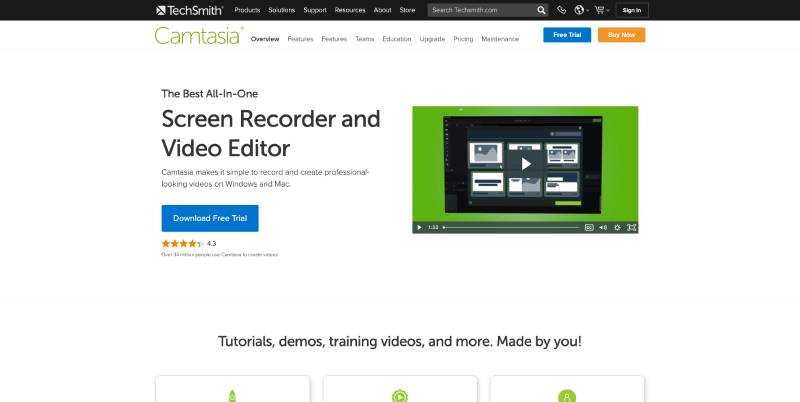Select the Teams tab
This screenshot has height=402, width=800.
(x=365, y=39)
